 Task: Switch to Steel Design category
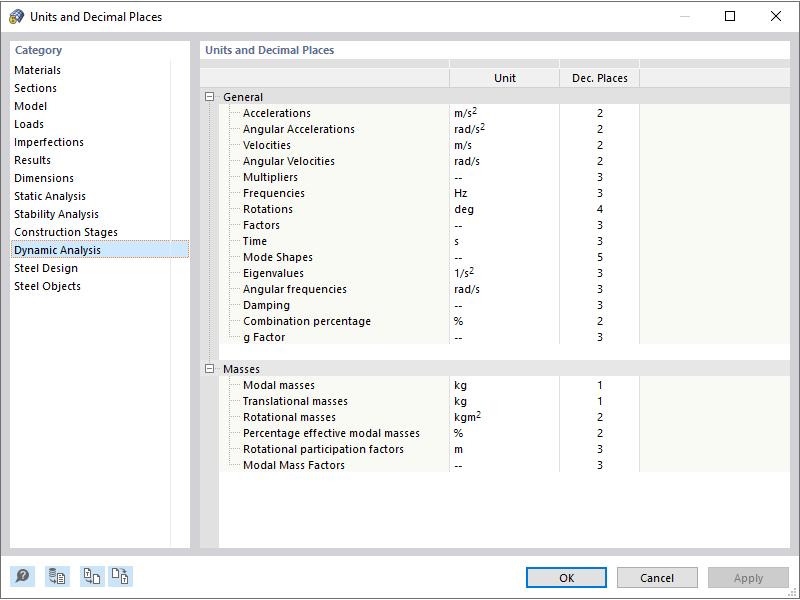pyautogui.click(x=46, y=268)
